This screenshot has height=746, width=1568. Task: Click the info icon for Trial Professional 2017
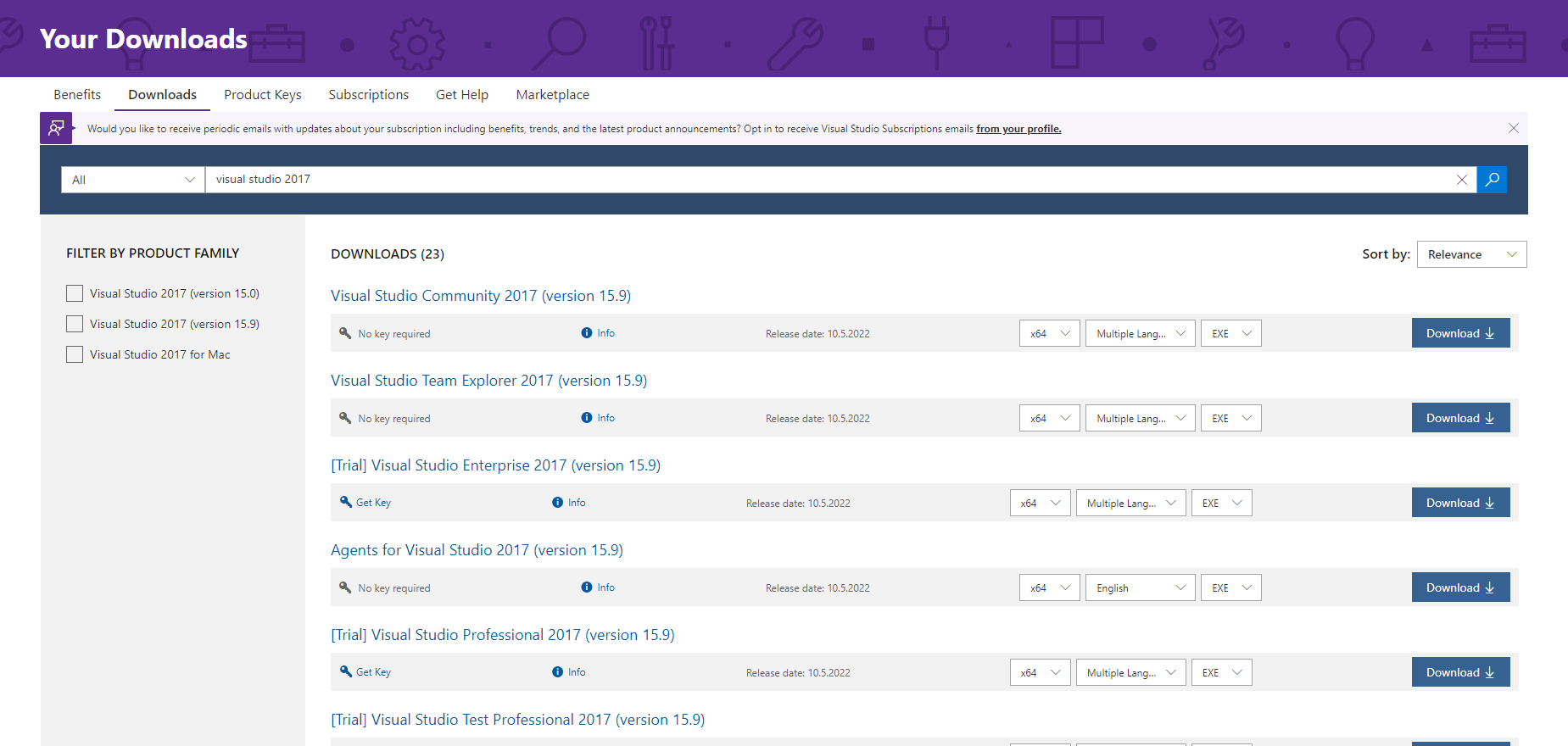tap(557, 672)
